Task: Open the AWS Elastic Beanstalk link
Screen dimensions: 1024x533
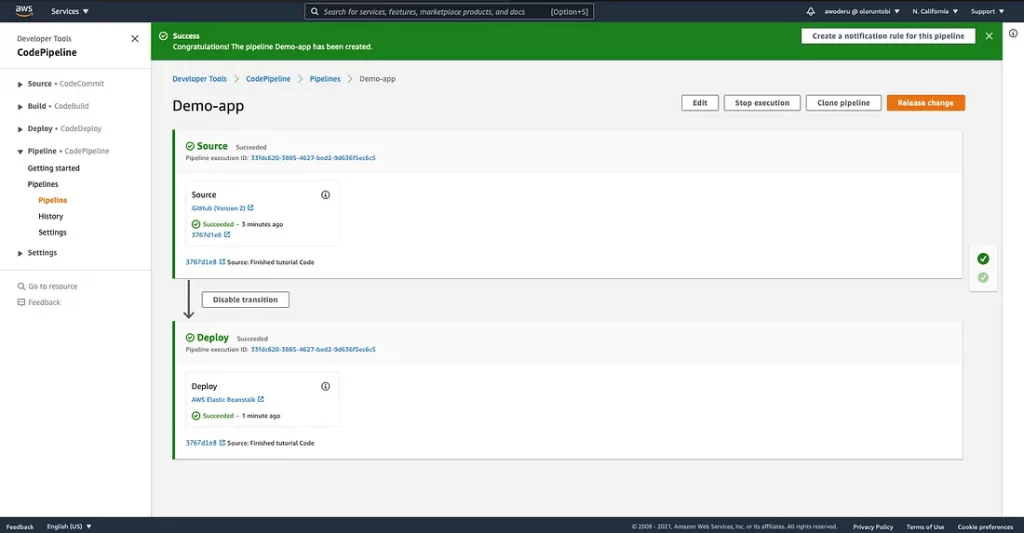Action: (x=224, y=399)
